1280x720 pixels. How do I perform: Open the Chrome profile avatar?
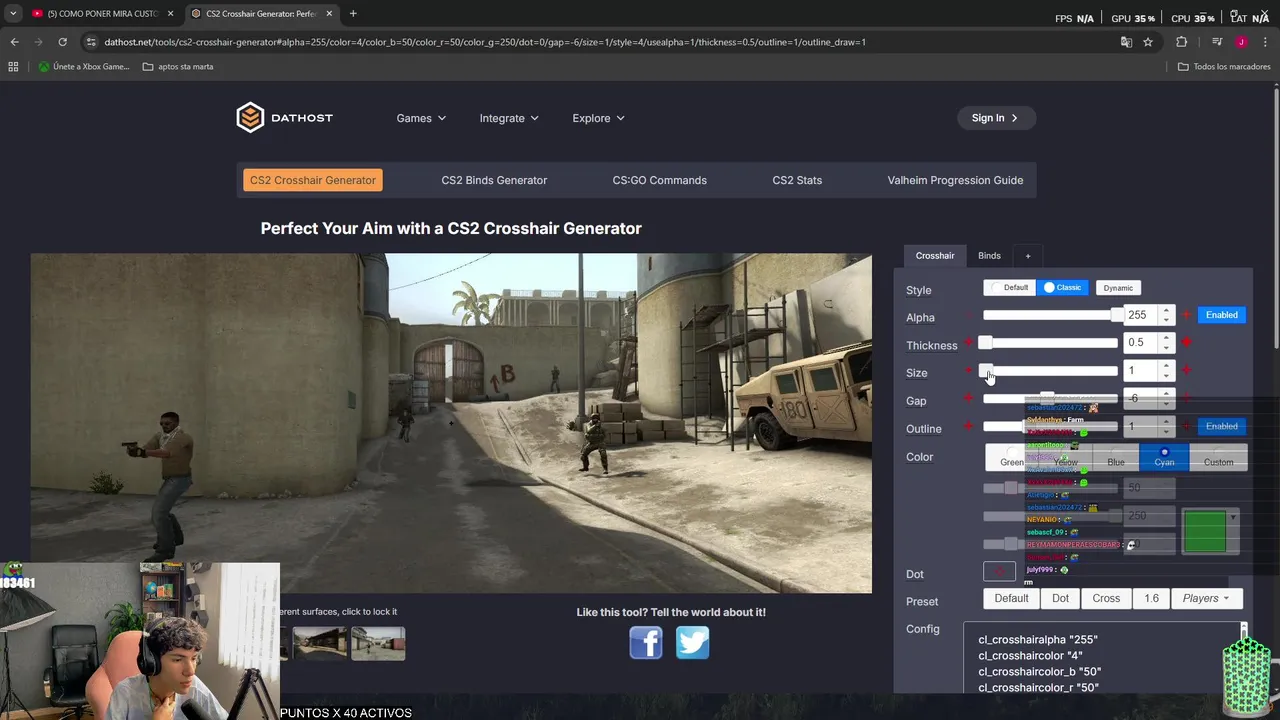[1241, 42]
